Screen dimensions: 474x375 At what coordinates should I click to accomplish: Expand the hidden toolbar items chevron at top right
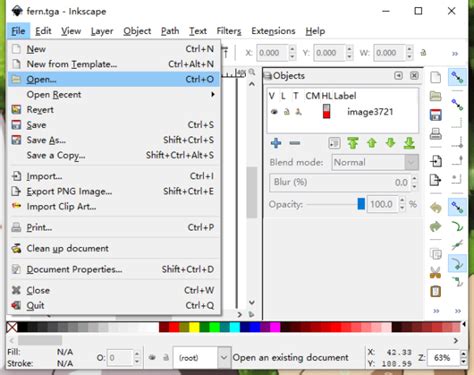(x=455, y=54)
